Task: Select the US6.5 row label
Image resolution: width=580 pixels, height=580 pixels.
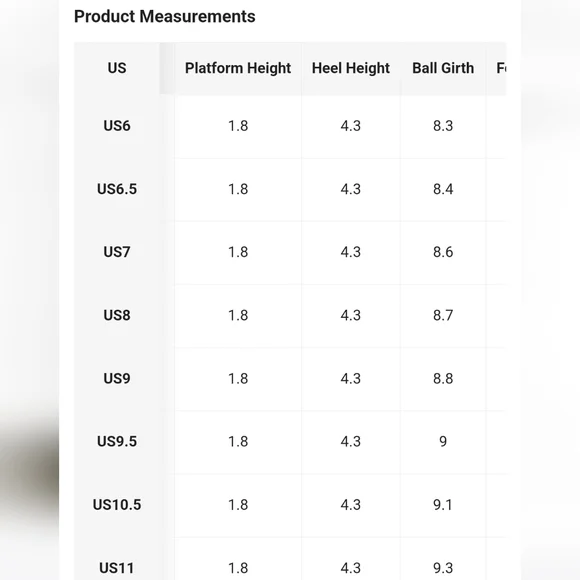Action: pyautogui.click(x=117, y=189)
